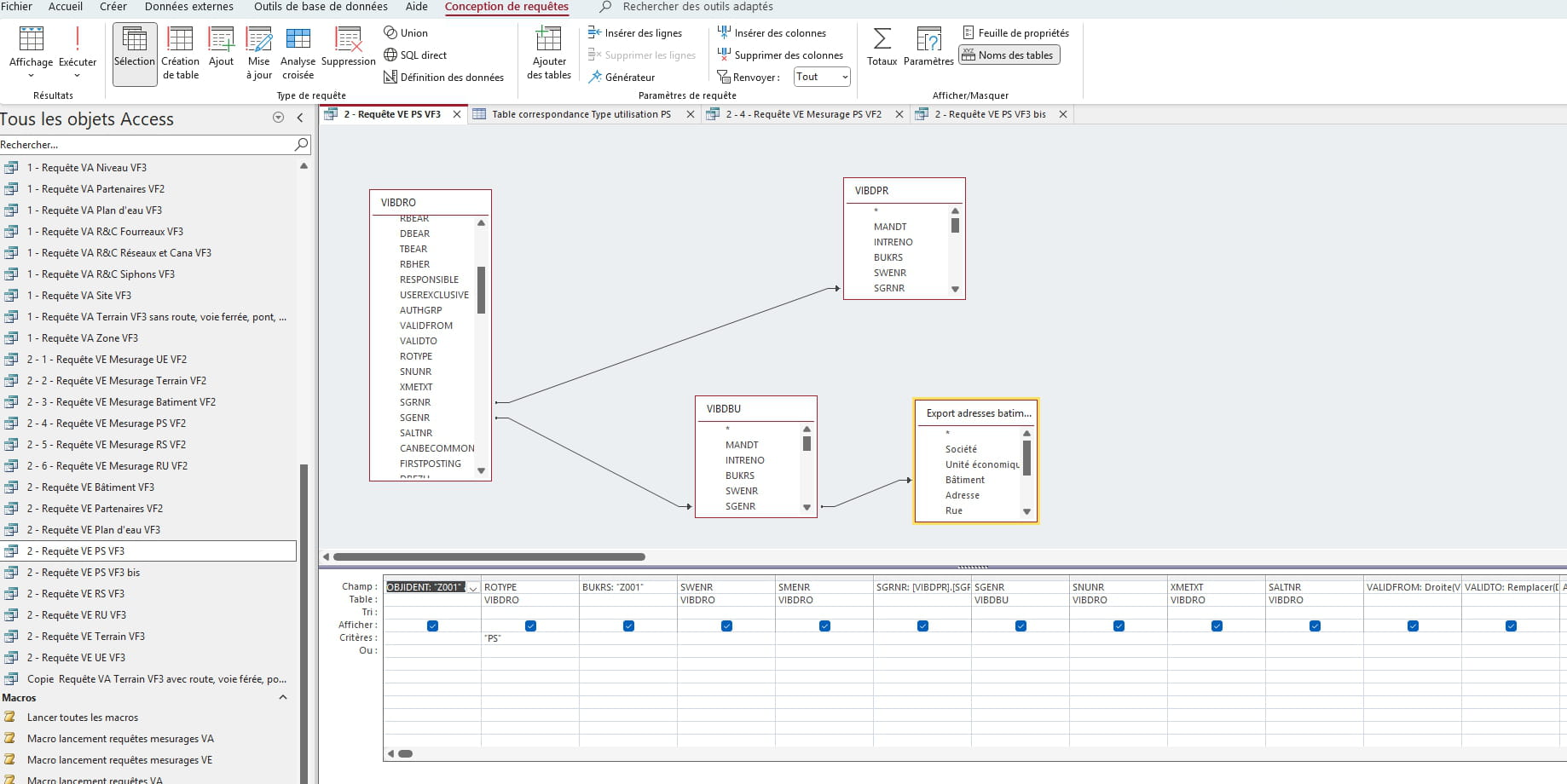The height and width of the screenshot is (784, 1567).
Task: Open the OBJIDENT field dropdown arrow
Action: pos(473,587)
